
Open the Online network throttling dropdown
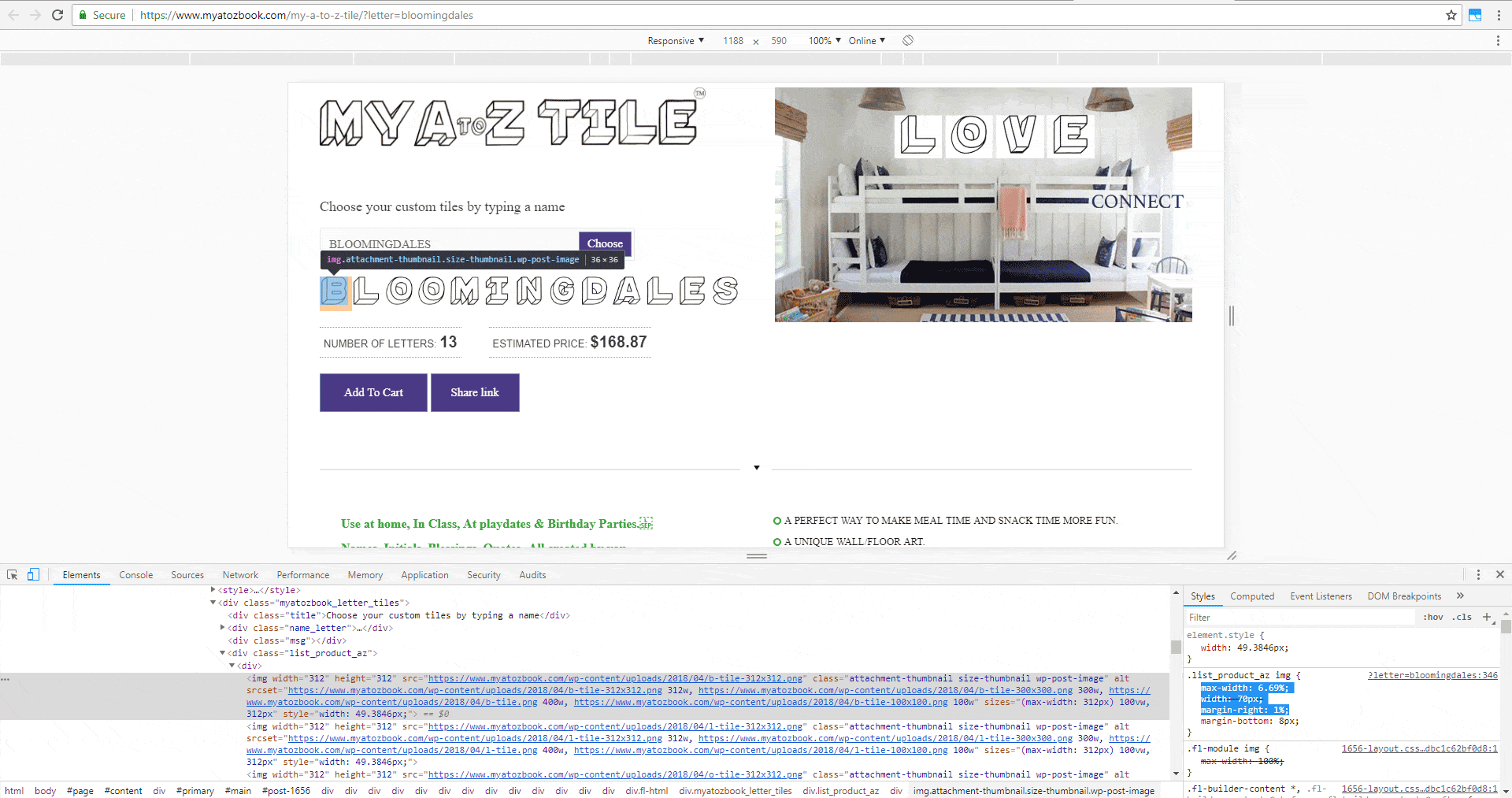866,40
